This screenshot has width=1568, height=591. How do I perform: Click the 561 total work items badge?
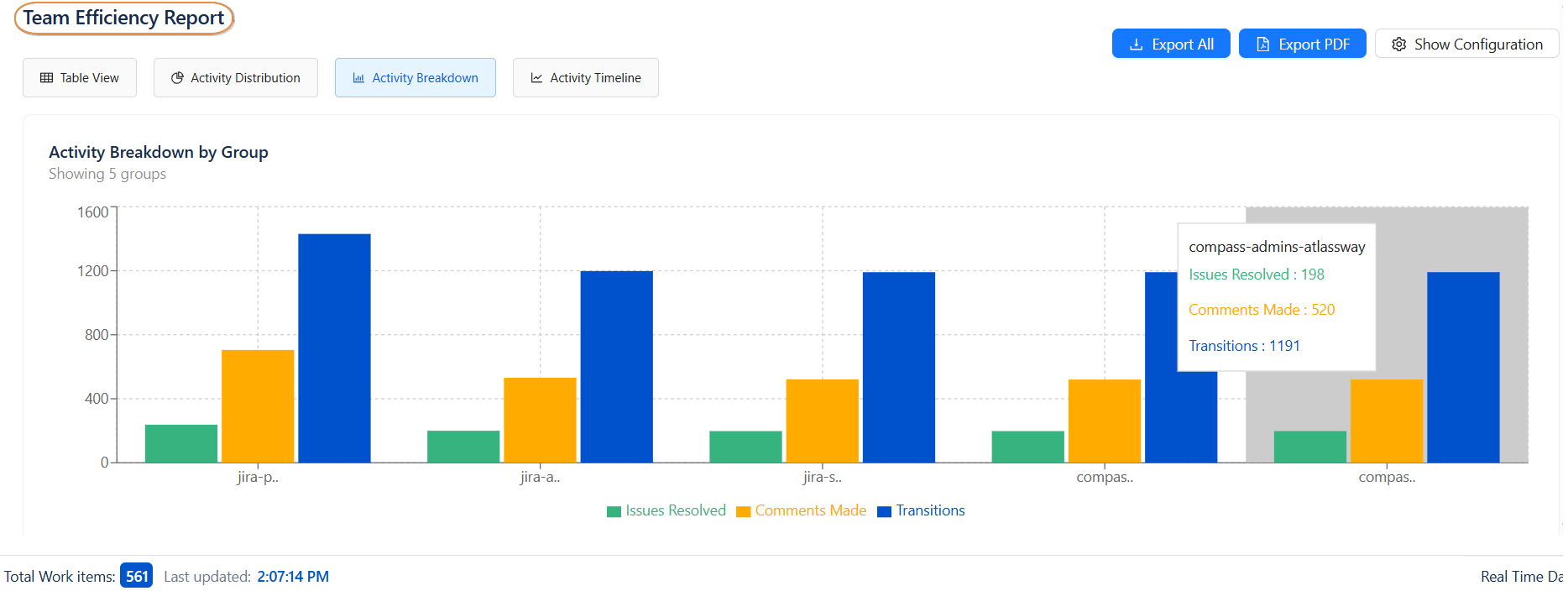tap(136, 576)
